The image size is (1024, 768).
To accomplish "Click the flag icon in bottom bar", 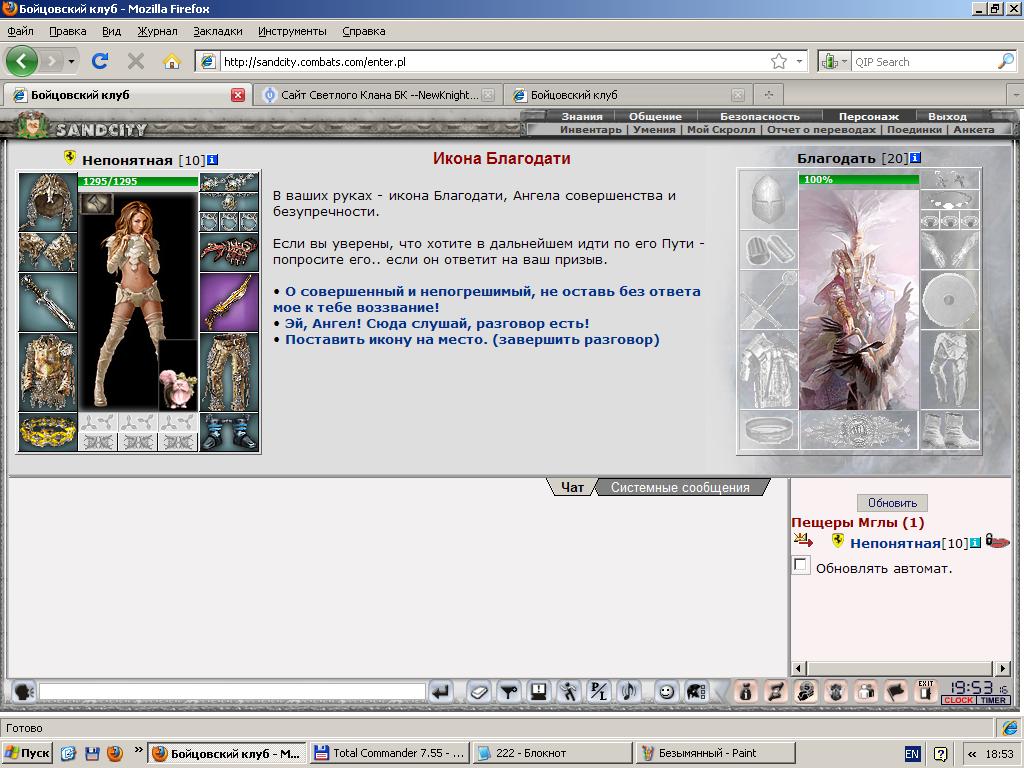I will (895, 691).
